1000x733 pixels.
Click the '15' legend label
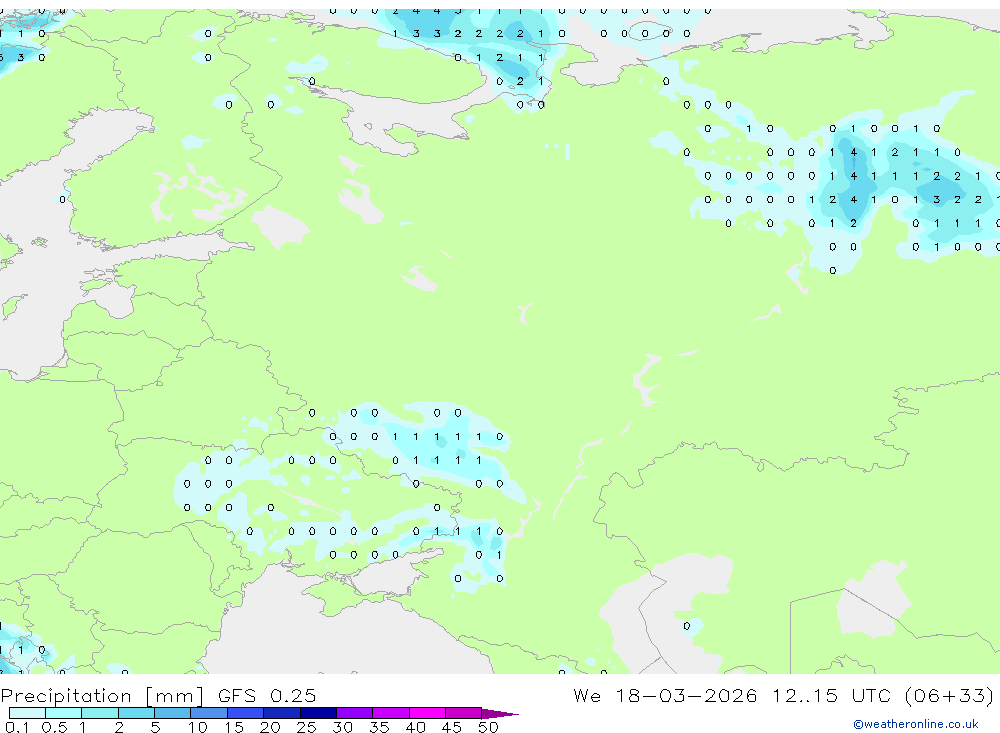click(234, 727)
